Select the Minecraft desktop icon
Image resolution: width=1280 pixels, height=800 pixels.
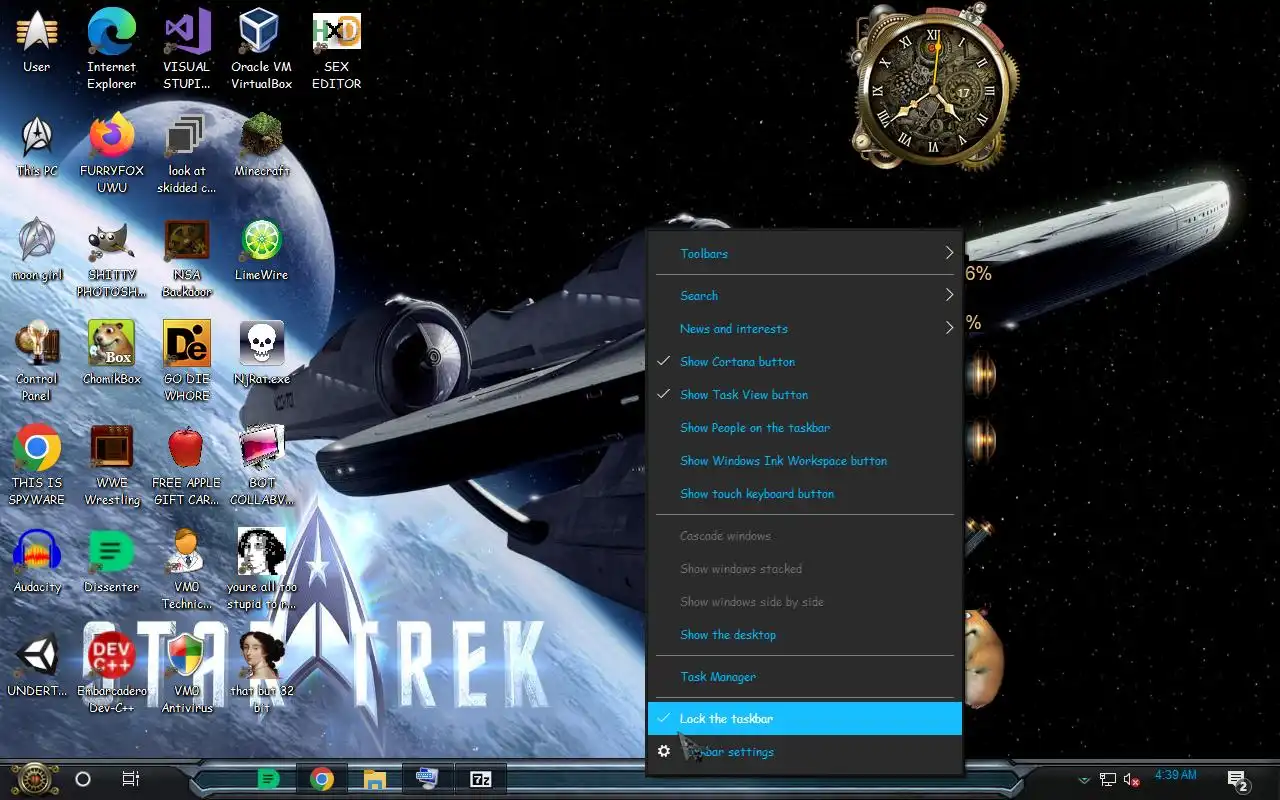[x=261, y=146]
